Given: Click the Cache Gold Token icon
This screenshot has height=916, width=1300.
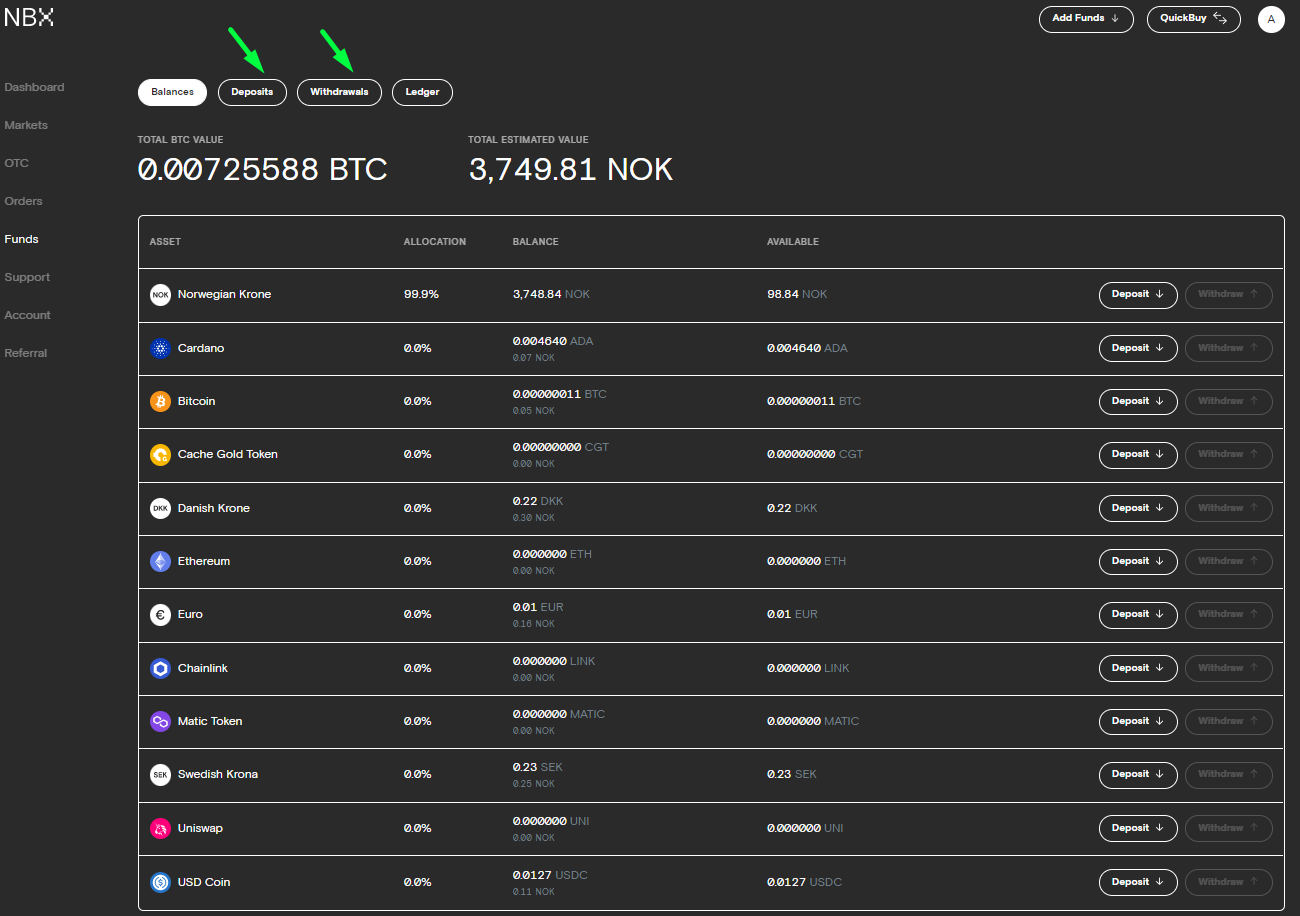Looking at the screenshot, I should tap(160, 455).
